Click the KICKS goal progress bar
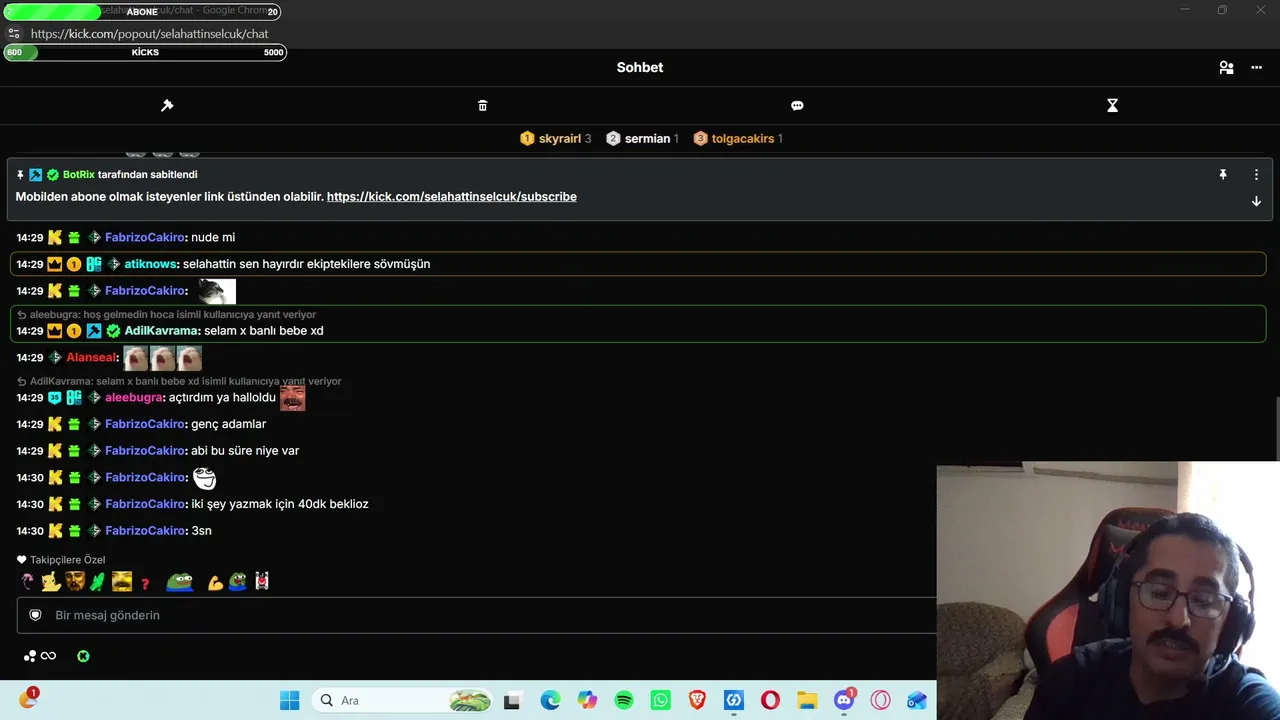 click(x=145, y=52)
